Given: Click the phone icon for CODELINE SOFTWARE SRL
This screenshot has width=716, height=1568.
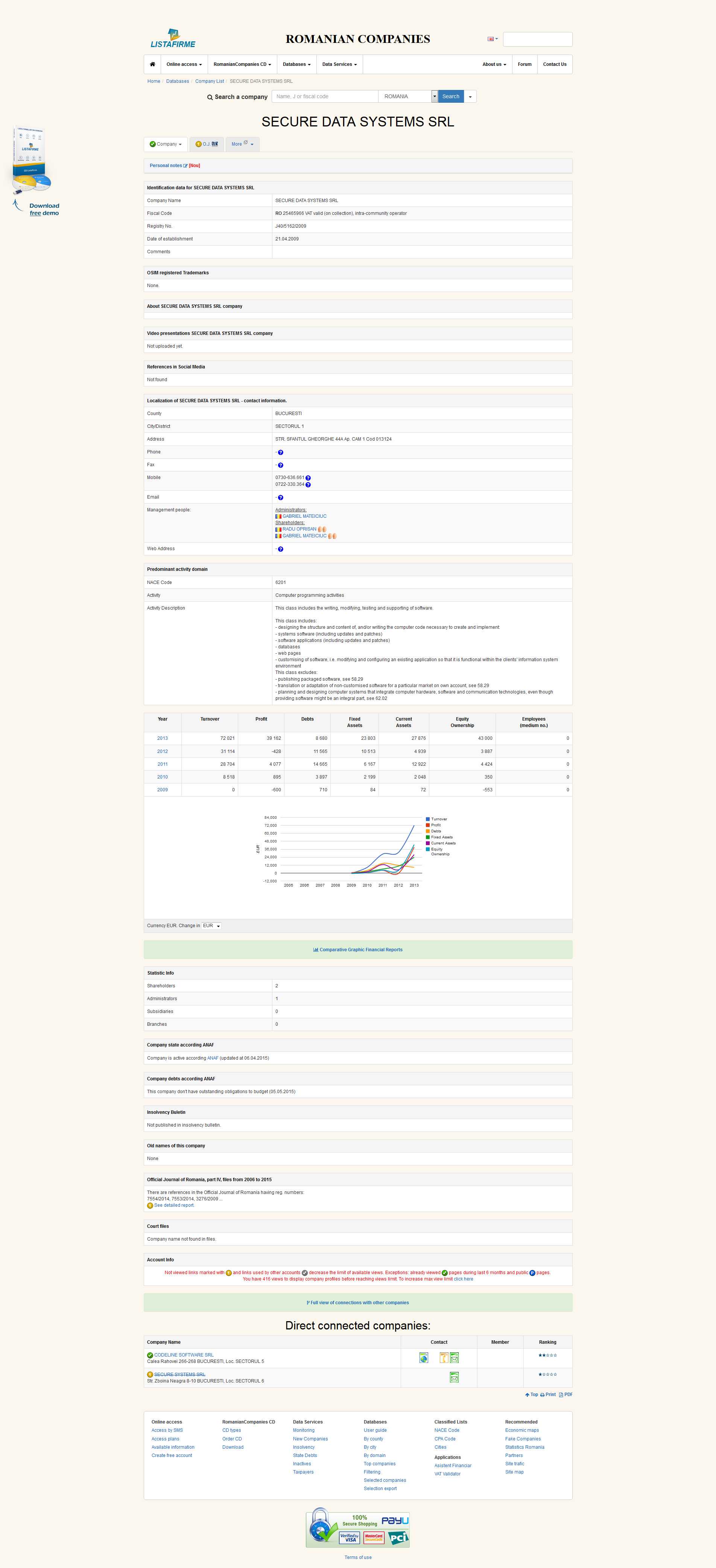Looking at the screenshot, I should 444,1357.
